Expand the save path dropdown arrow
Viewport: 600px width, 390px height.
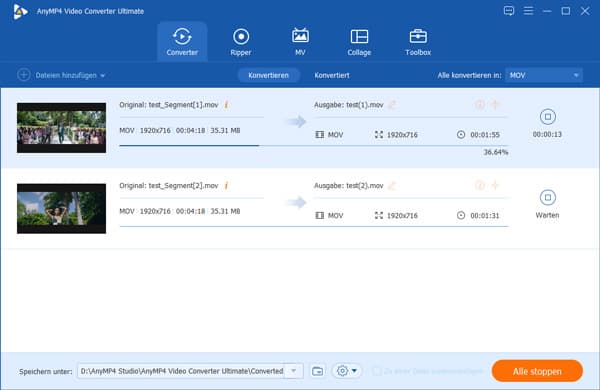click(294, 371)
